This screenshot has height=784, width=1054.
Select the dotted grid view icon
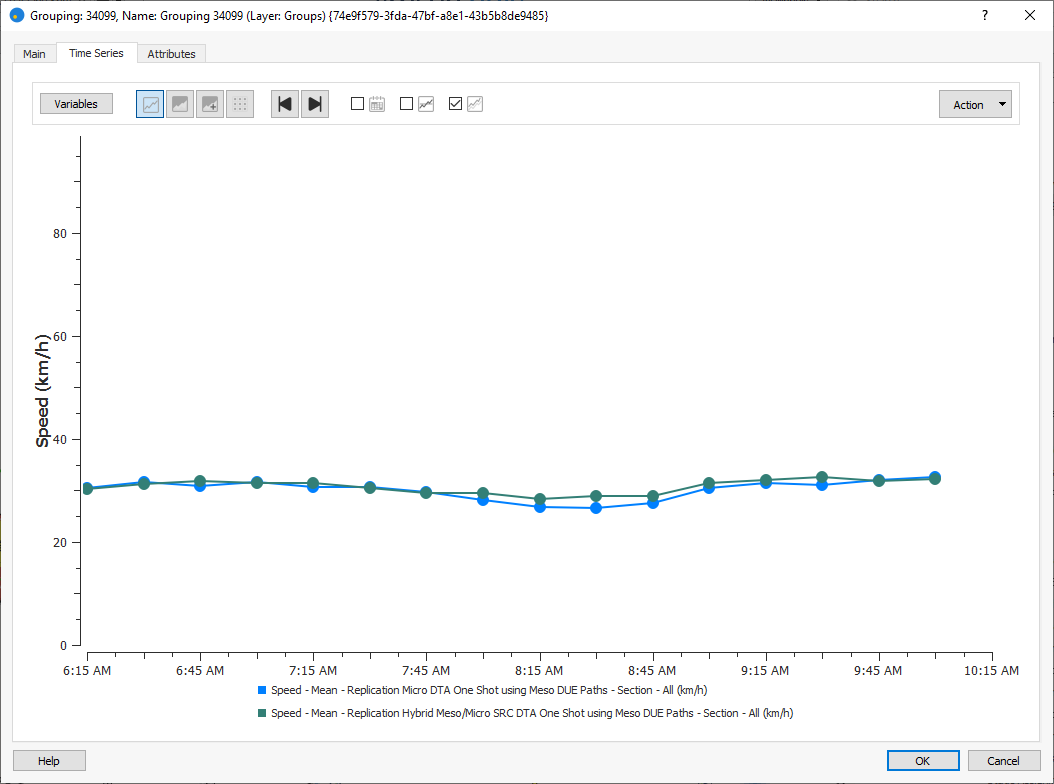240,104
